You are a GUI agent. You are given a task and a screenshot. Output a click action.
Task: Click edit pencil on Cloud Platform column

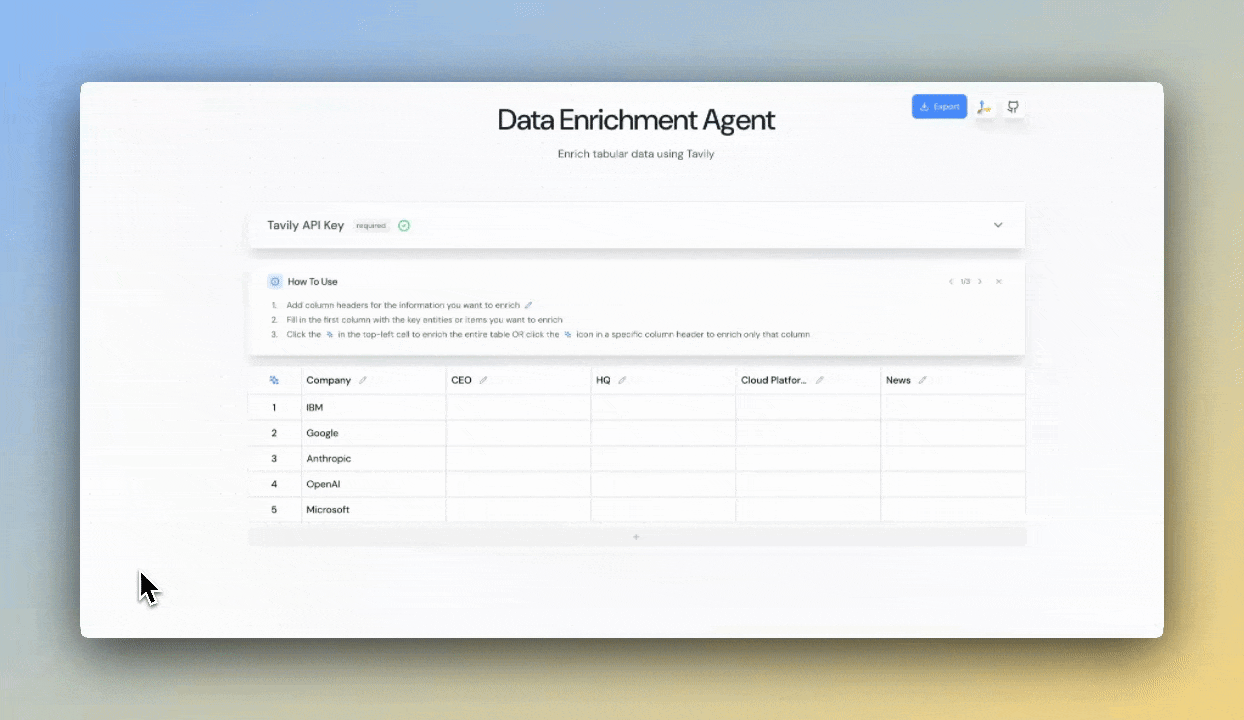(820, 380)
